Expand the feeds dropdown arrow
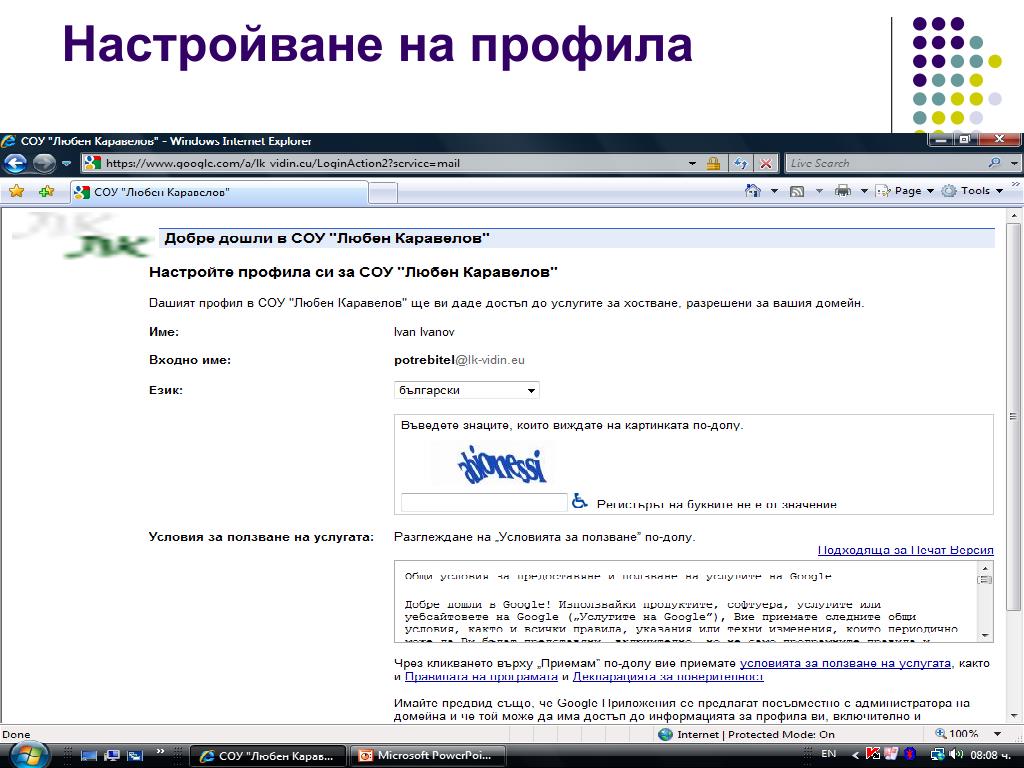 819,191
